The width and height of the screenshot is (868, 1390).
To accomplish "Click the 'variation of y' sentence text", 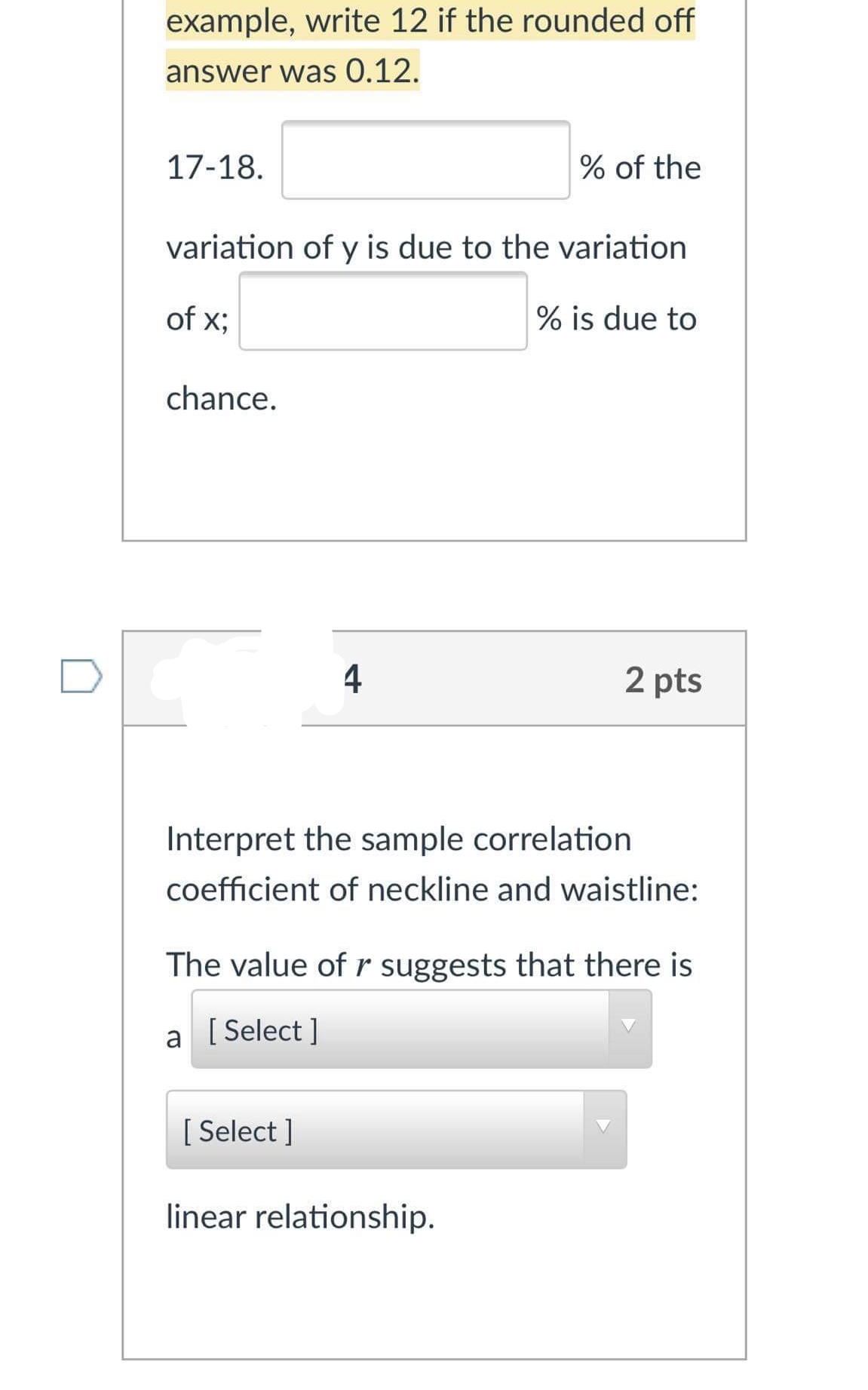I will (x=426, y=247).
